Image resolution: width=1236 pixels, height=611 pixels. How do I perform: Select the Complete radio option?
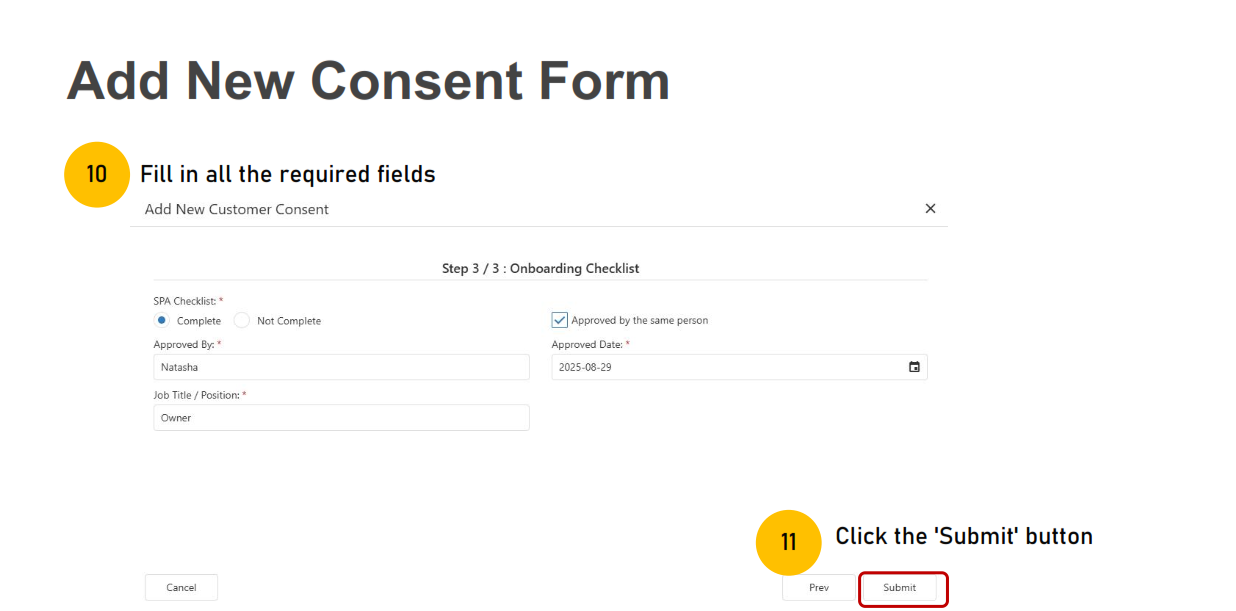pyautogui.click(x=162, y=320)
